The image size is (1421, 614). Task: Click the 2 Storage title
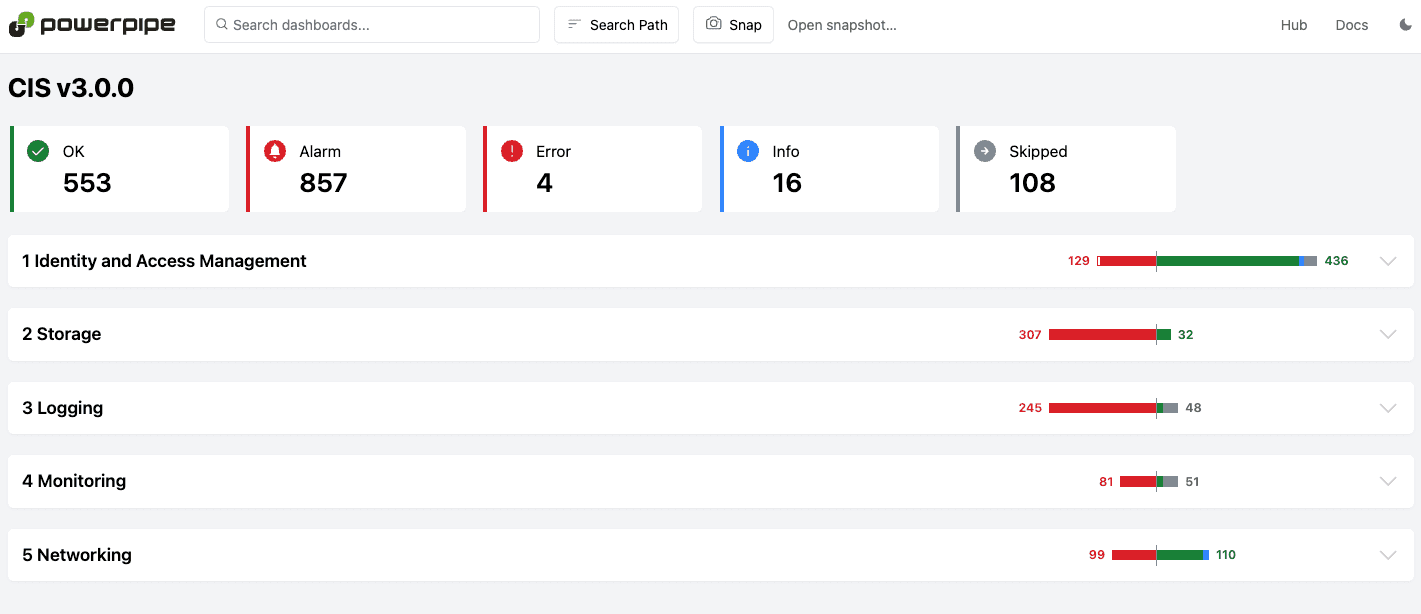[62, 334]
